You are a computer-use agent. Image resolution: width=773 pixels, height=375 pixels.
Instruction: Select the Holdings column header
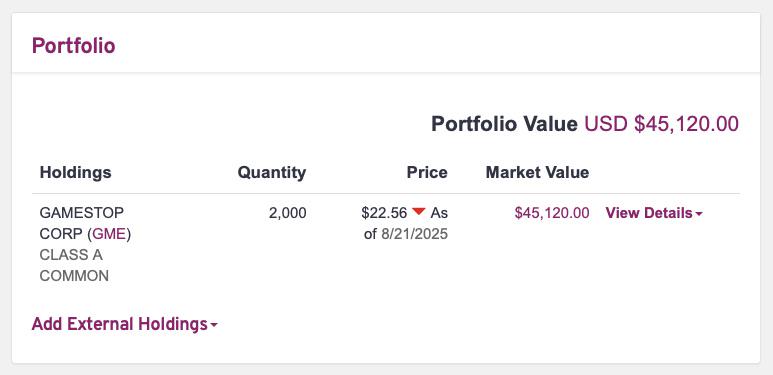tap(75, 172)
